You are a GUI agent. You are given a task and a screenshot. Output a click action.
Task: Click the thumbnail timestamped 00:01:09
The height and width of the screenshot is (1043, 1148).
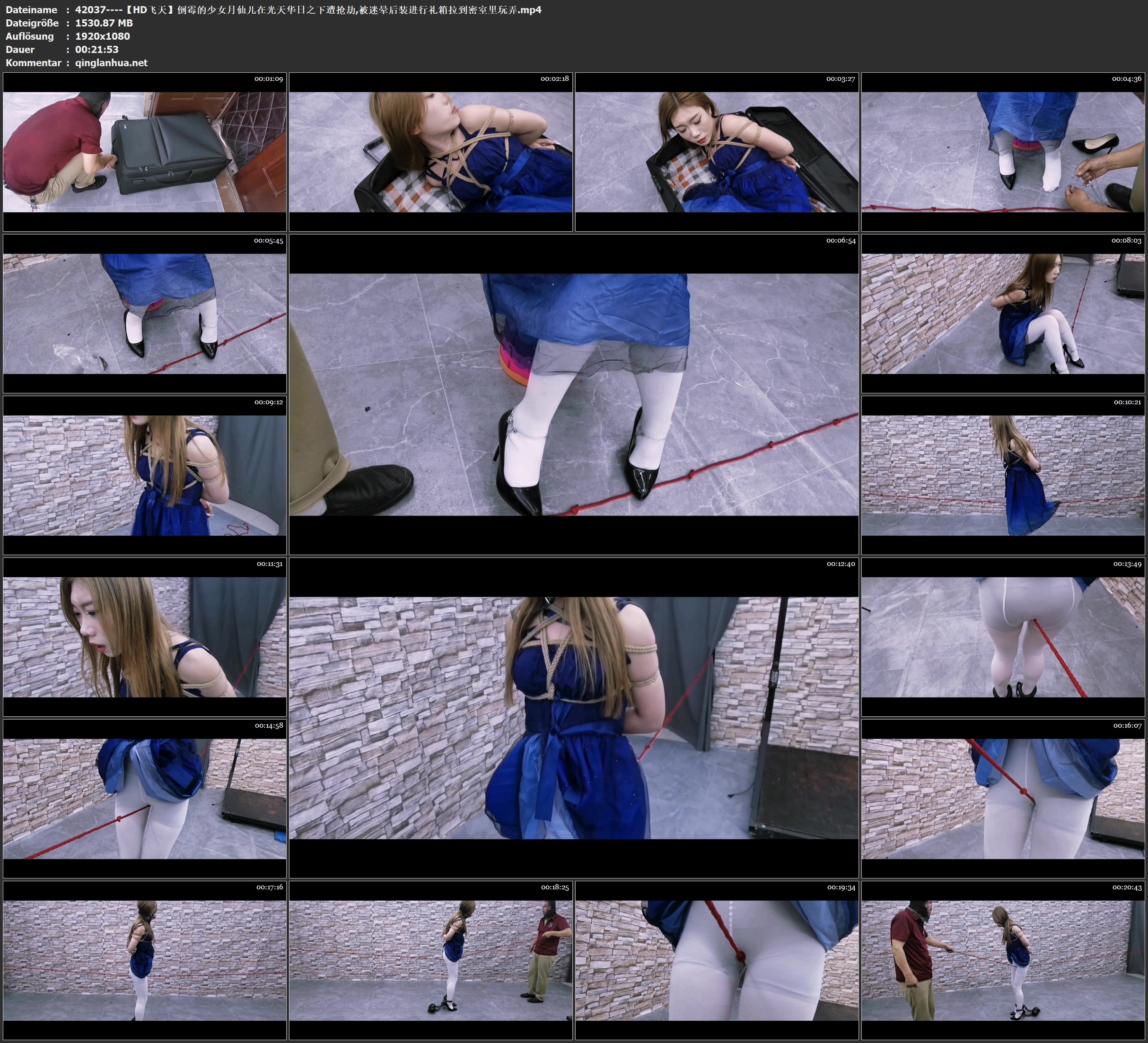[x=145, y=152]
